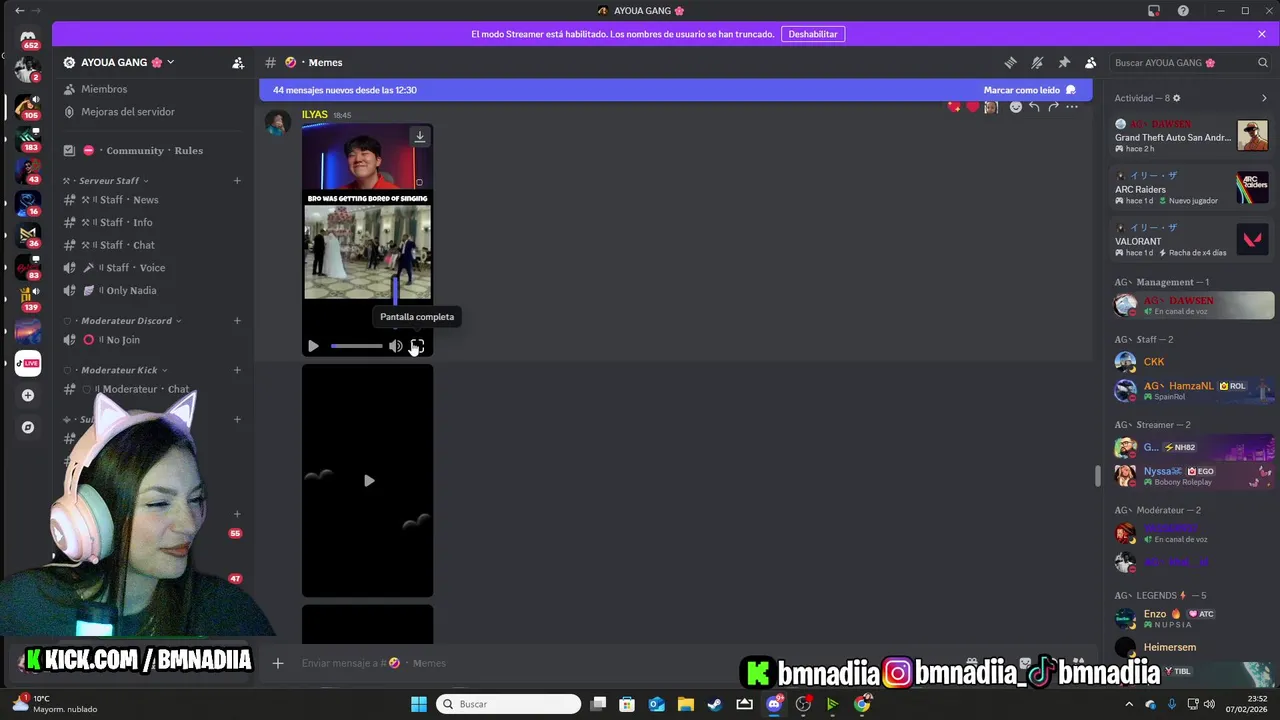The height and width of the screenshot is (720, 1280).
Task: Click the video progress slider
Action: 356,346
